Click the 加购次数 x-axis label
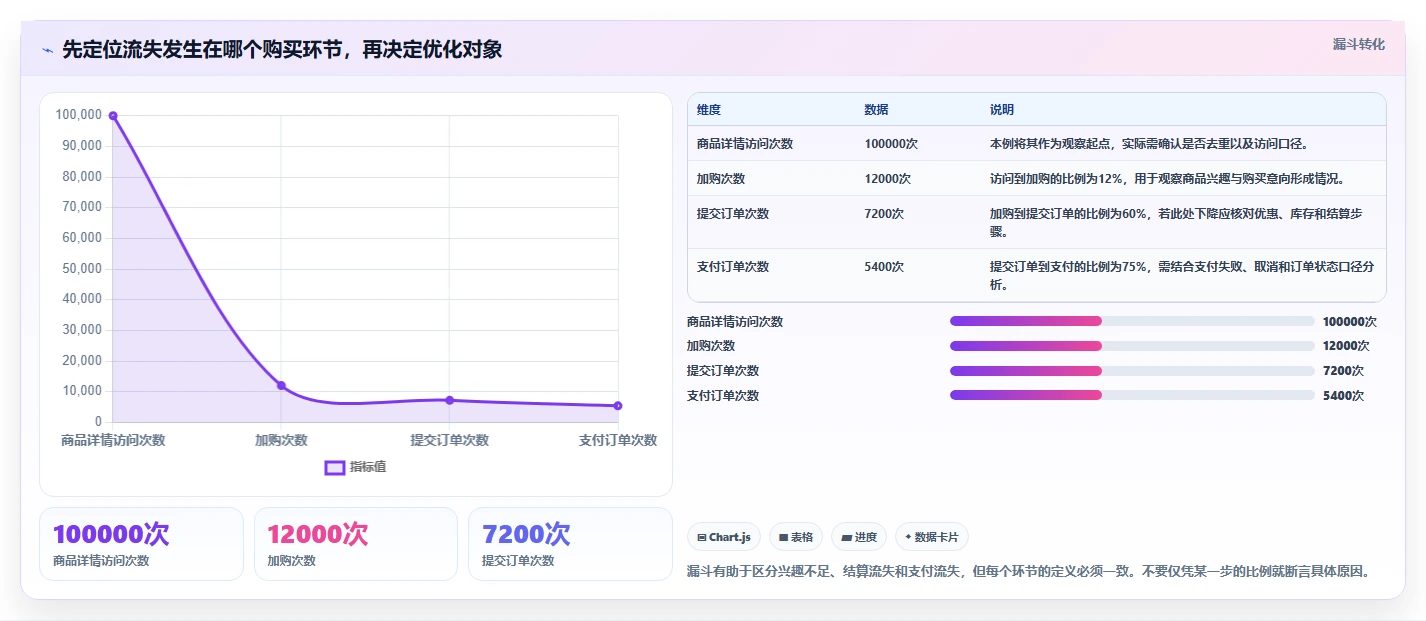Viewport: 1426px width, 621px height. coord(281,440)
